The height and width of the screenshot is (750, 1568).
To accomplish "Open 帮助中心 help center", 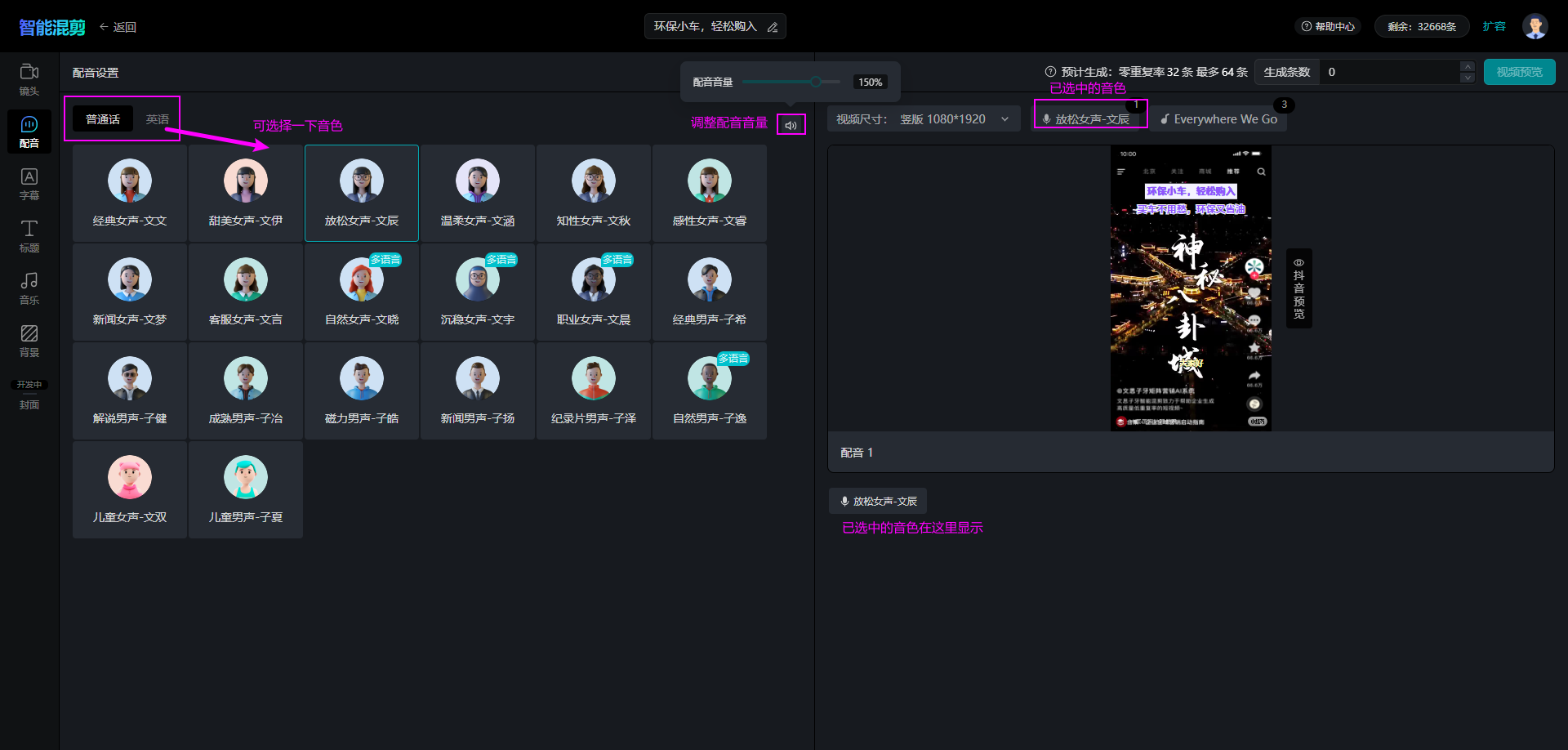I will (x=1328, y=26).
